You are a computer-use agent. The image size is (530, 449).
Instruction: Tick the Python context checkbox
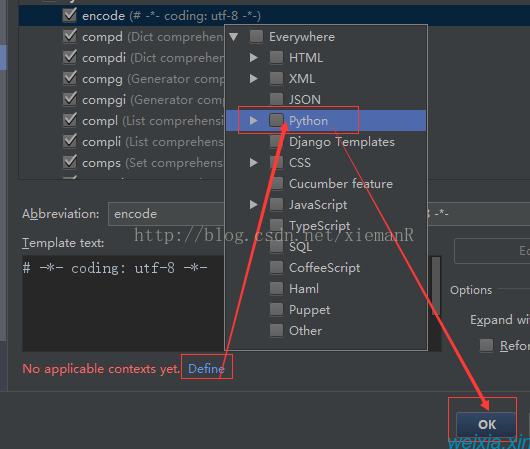point(276,120)
